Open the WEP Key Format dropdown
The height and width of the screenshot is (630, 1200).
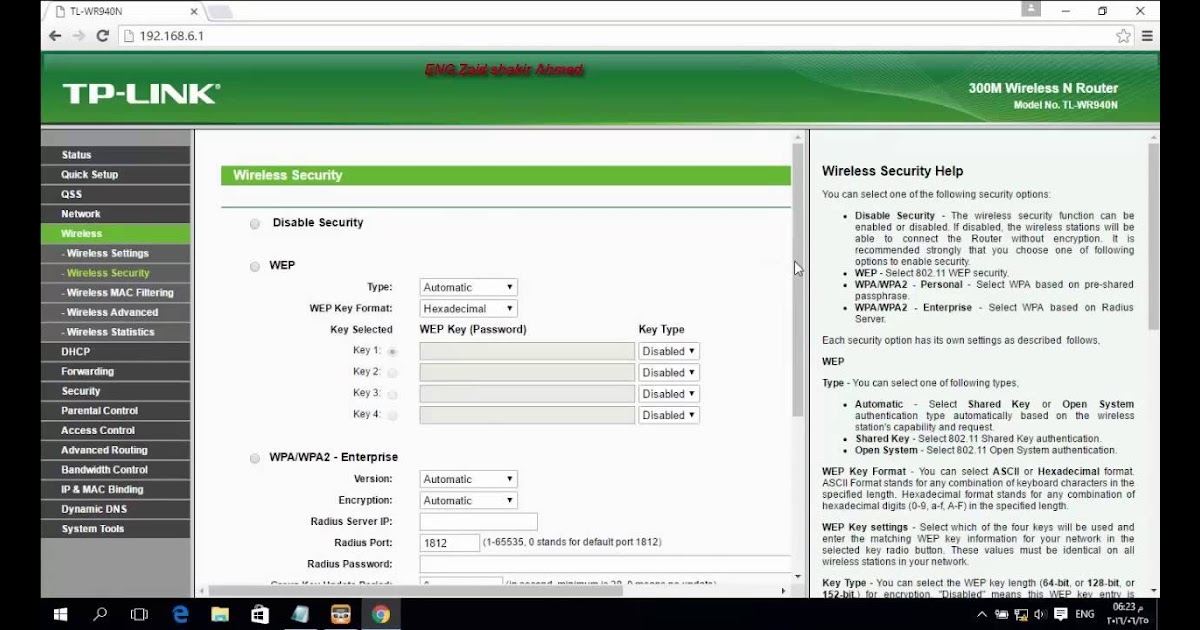[x=468, y=309]
